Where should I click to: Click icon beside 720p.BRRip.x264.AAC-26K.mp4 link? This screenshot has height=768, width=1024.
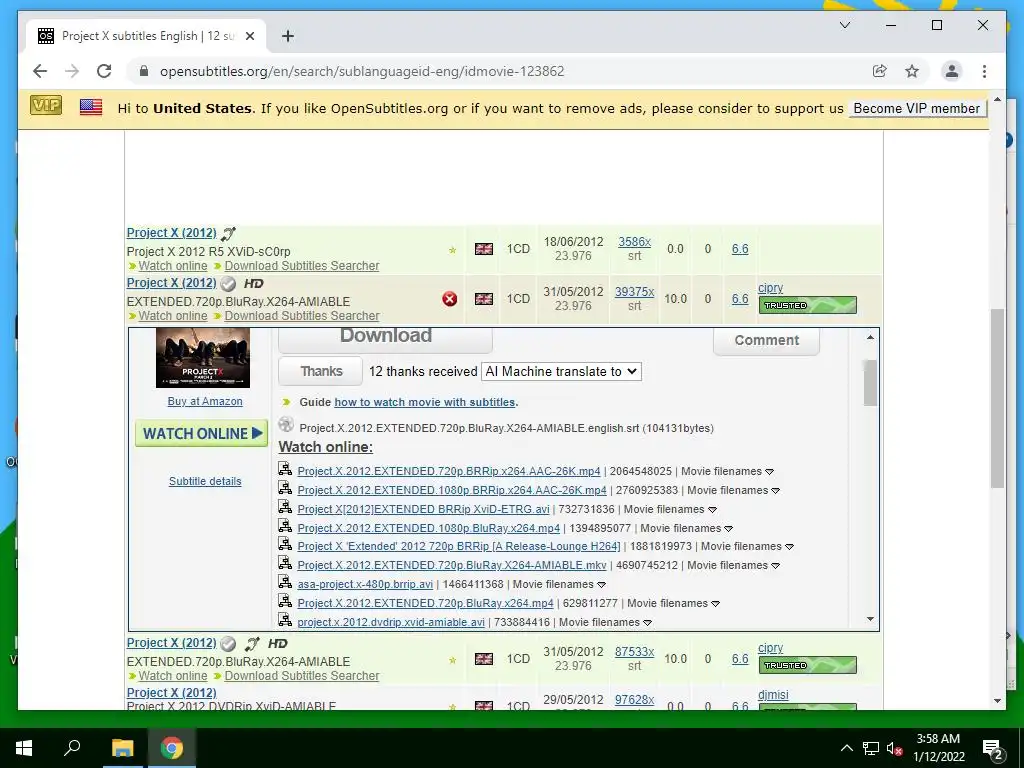[285, 469]
